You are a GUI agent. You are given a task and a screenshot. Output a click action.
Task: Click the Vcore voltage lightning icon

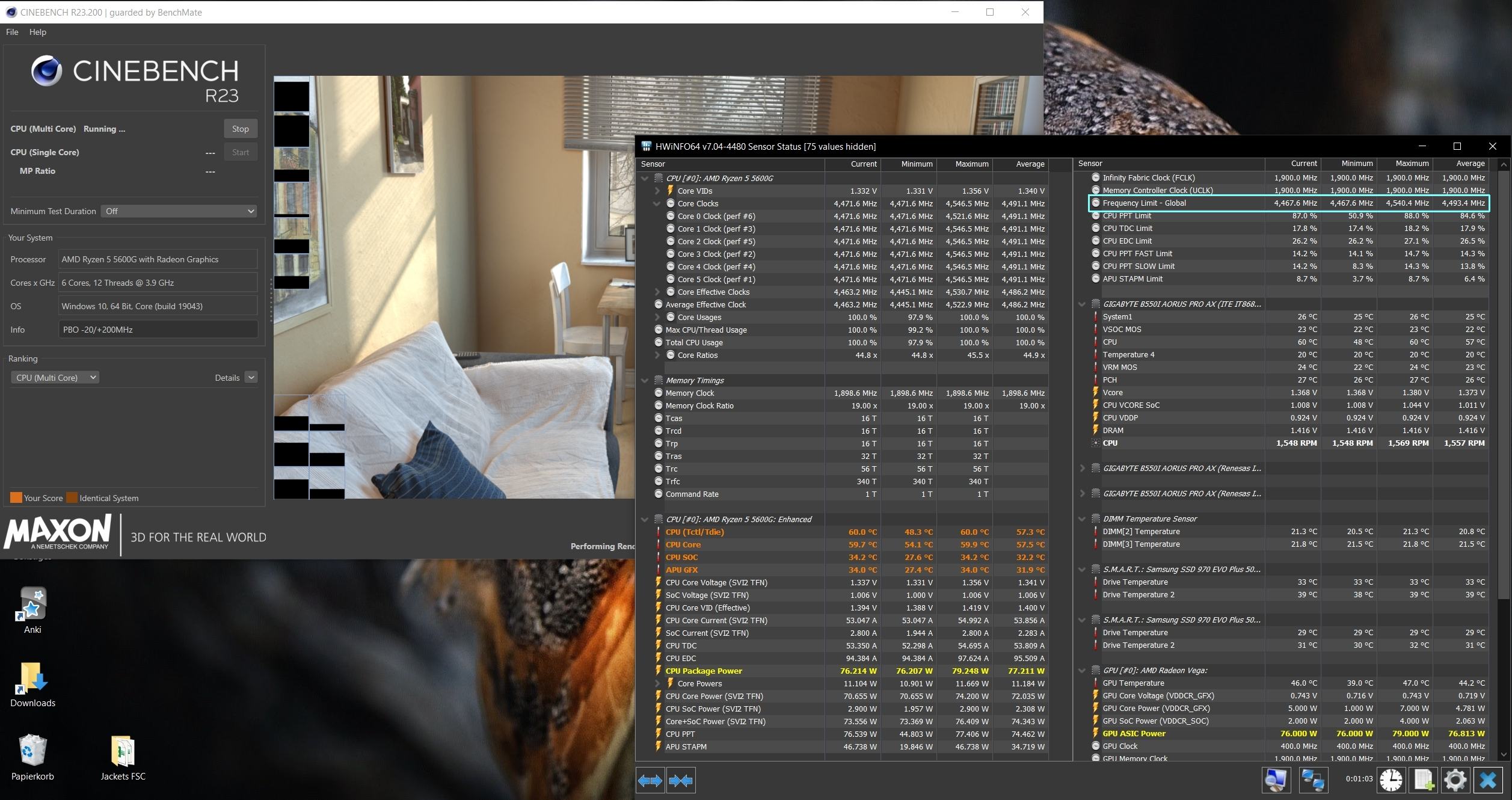point(1095,392)
